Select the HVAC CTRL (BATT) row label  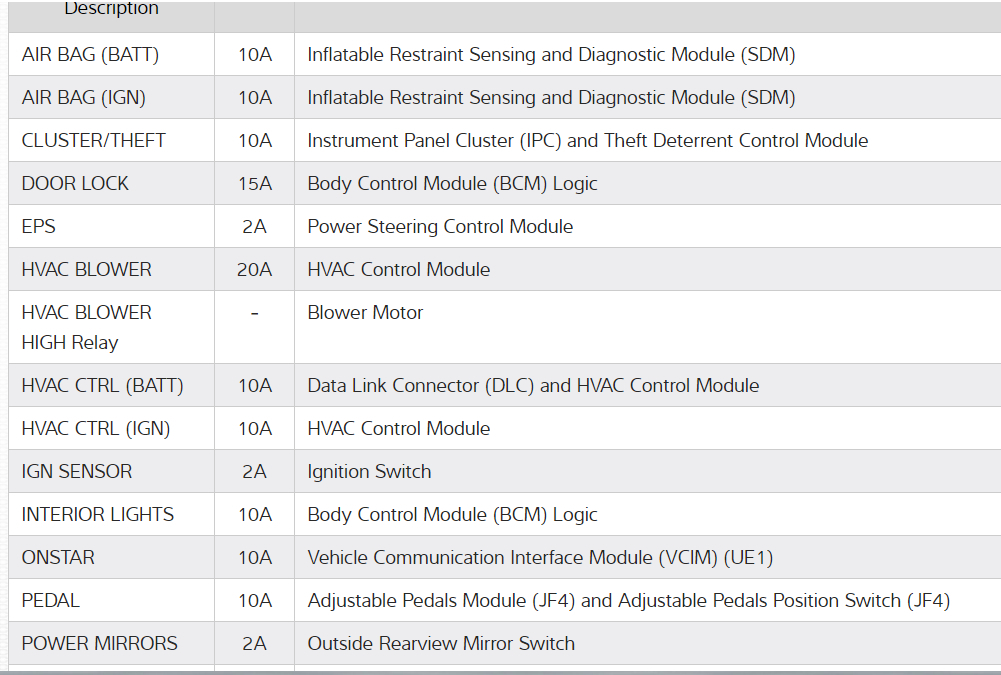coord(102,386)
